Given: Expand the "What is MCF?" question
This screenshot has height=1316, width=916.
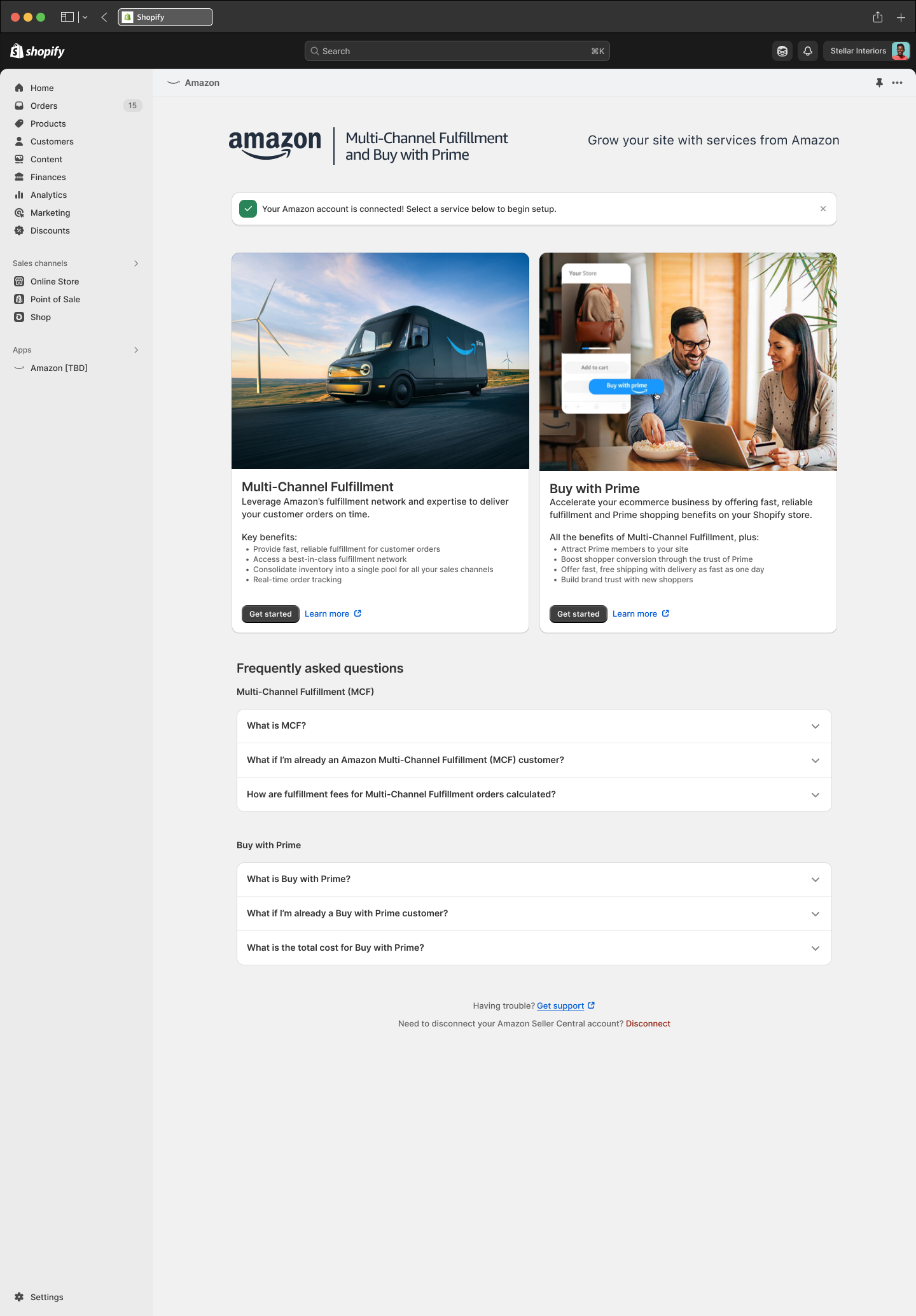Looking at the screenshot, I should pos(534,726).
